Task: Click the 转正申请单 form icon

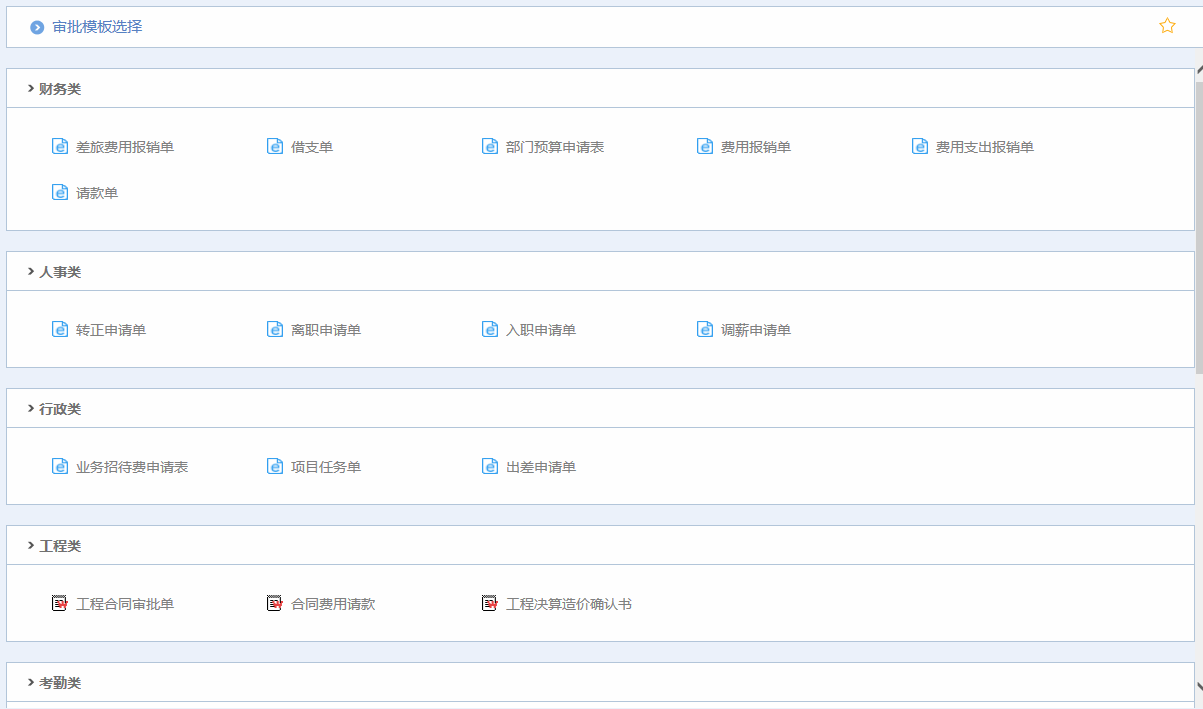Action: (x=60, y=330)
